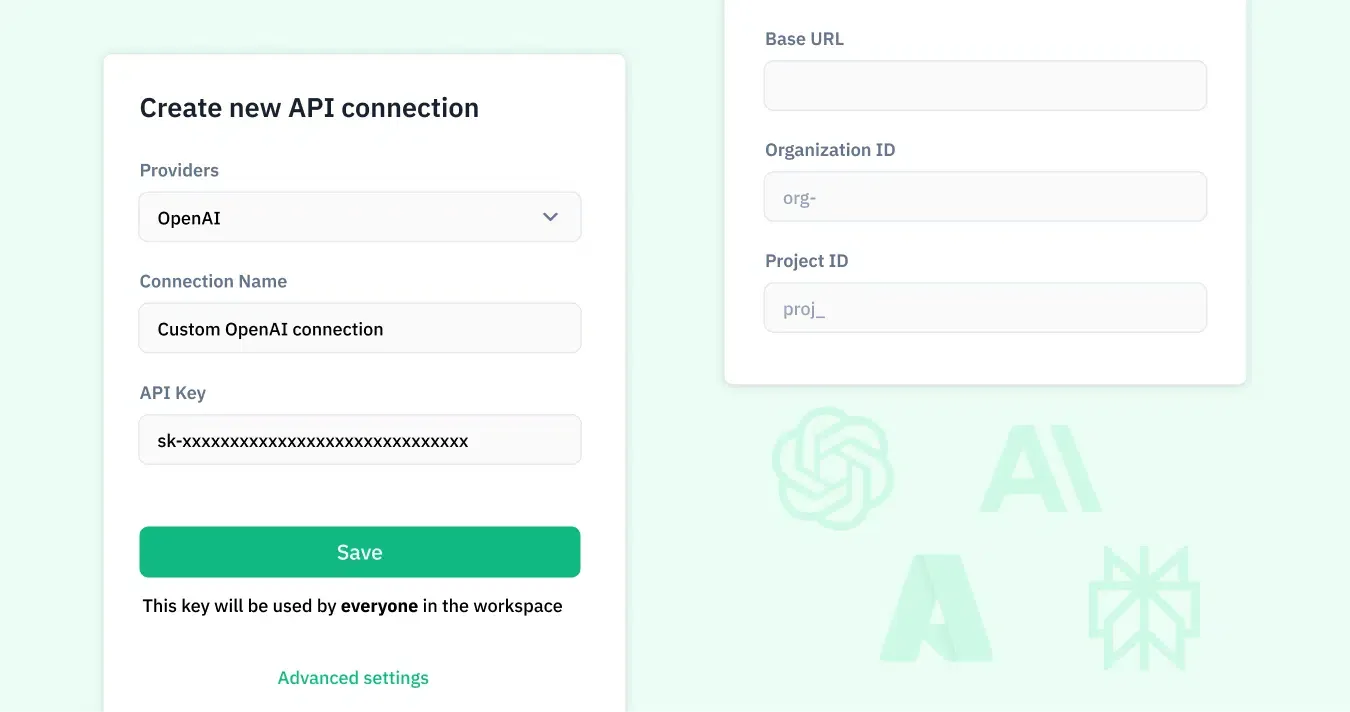Open the Providers dropdown showing OpenAI
Viewport: 1350px width, 712px height.
coord(360,216)
